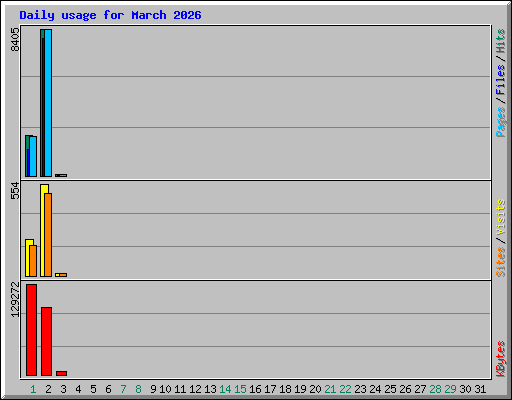Click day 4 on the x-axis
The width and height of the screenshot is (512, 400).
[78, 389]
